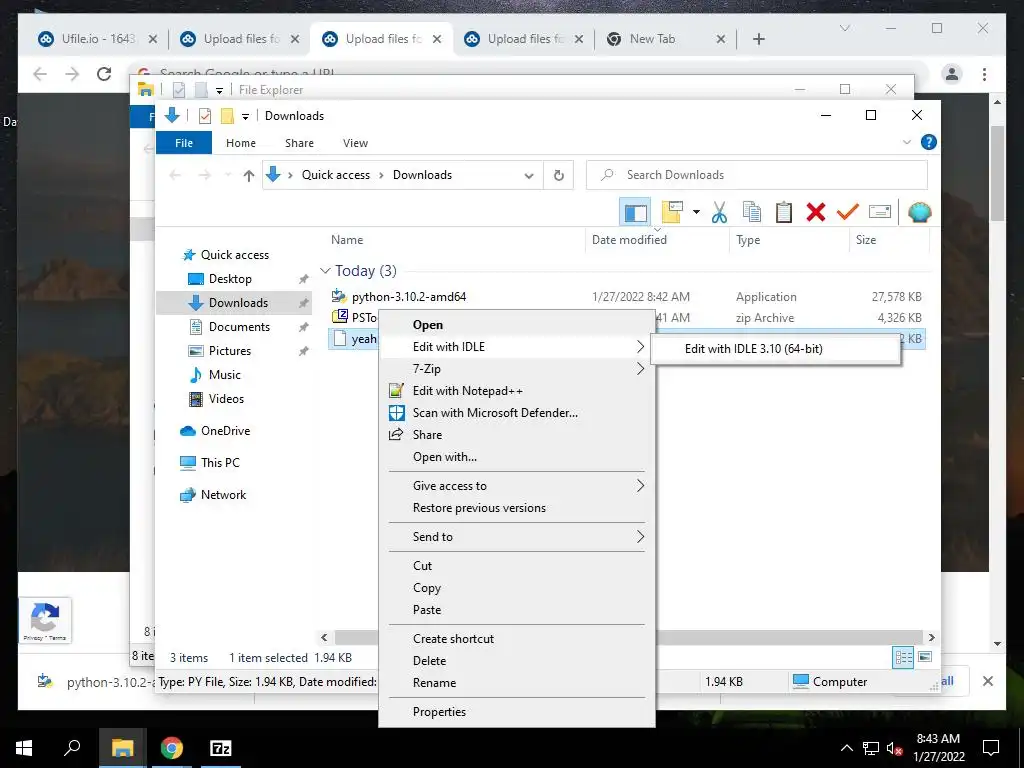Collapse the Today (3) group

coord(325,270)
